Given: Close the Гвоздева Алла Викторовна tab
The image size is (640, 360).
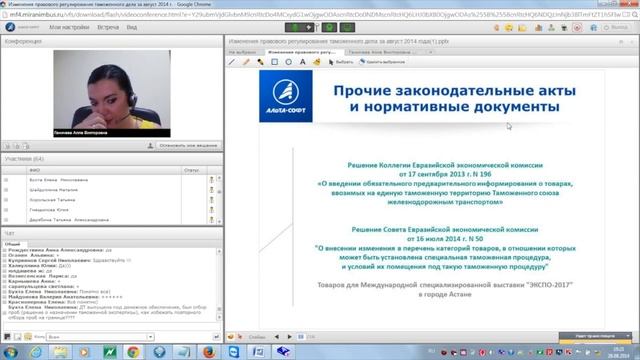Looking at the screenshot, I should pos(430,52).
